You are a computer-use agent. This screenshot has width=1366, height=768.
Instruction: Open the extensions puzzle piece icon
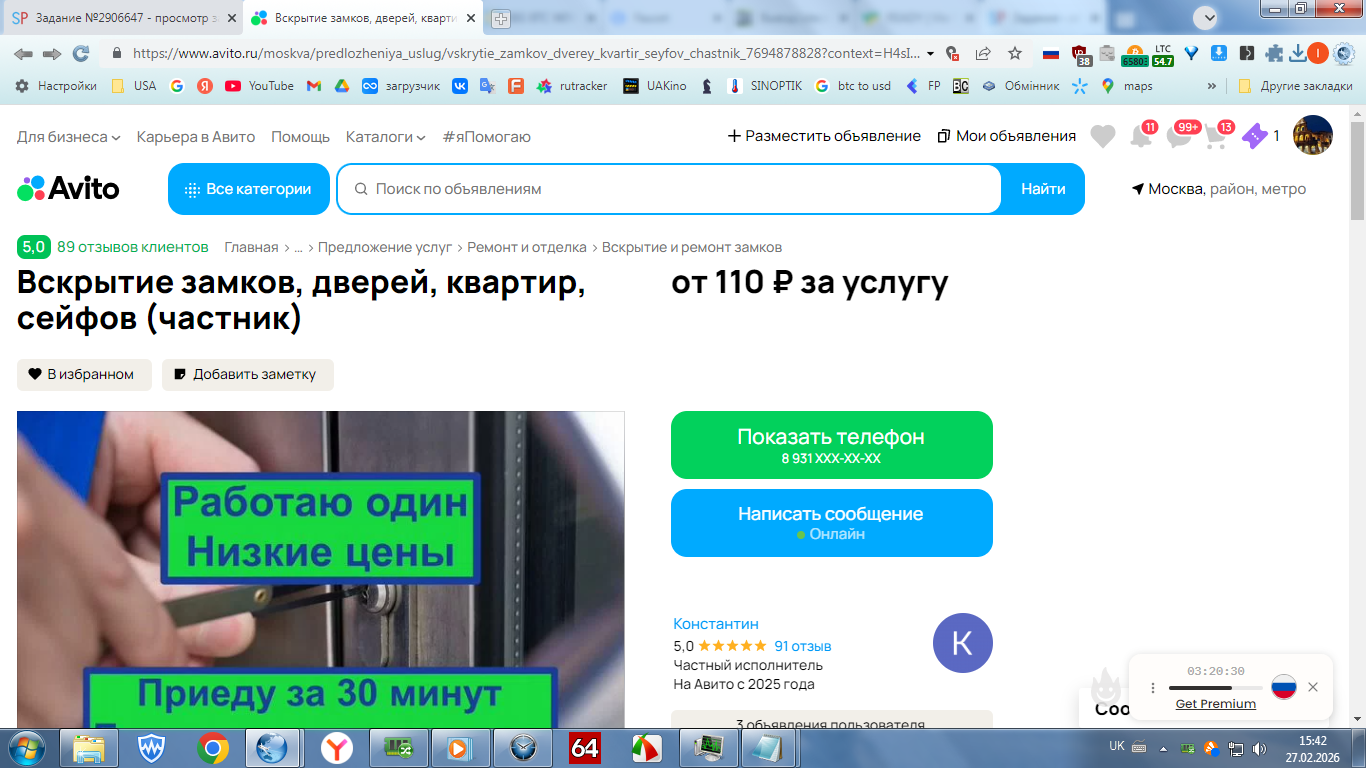coord(1274,53)
